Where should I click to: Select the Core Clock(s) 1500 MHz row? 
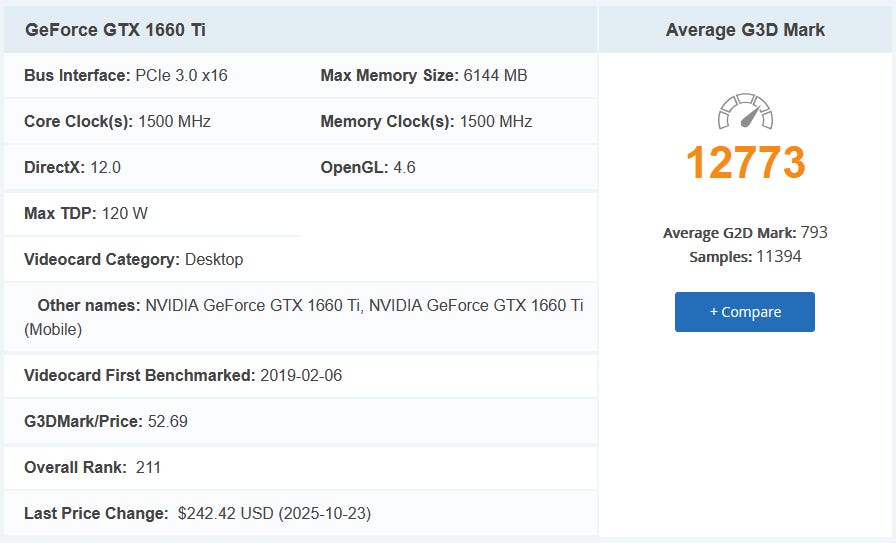pos(117,122)
